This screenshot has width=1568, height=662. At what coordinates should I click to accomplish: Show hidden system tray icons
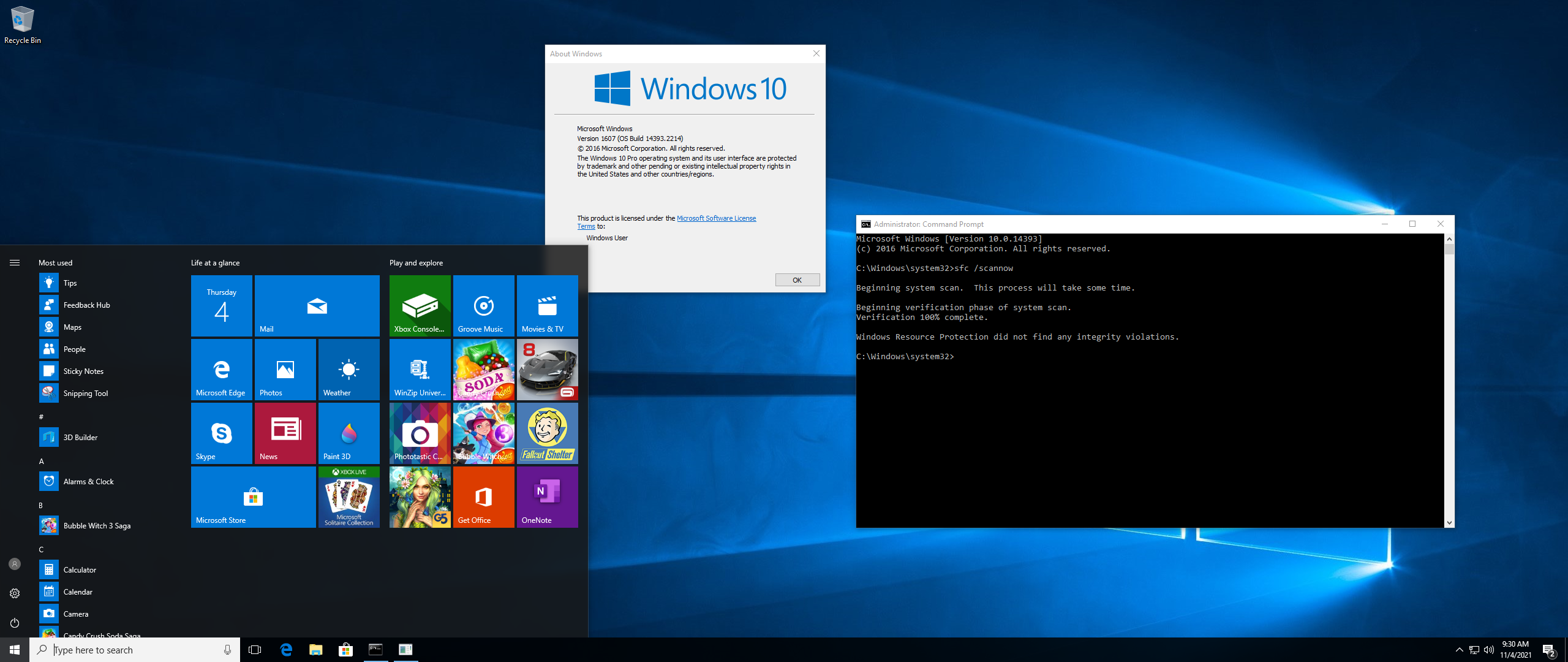coord(1459,650)
